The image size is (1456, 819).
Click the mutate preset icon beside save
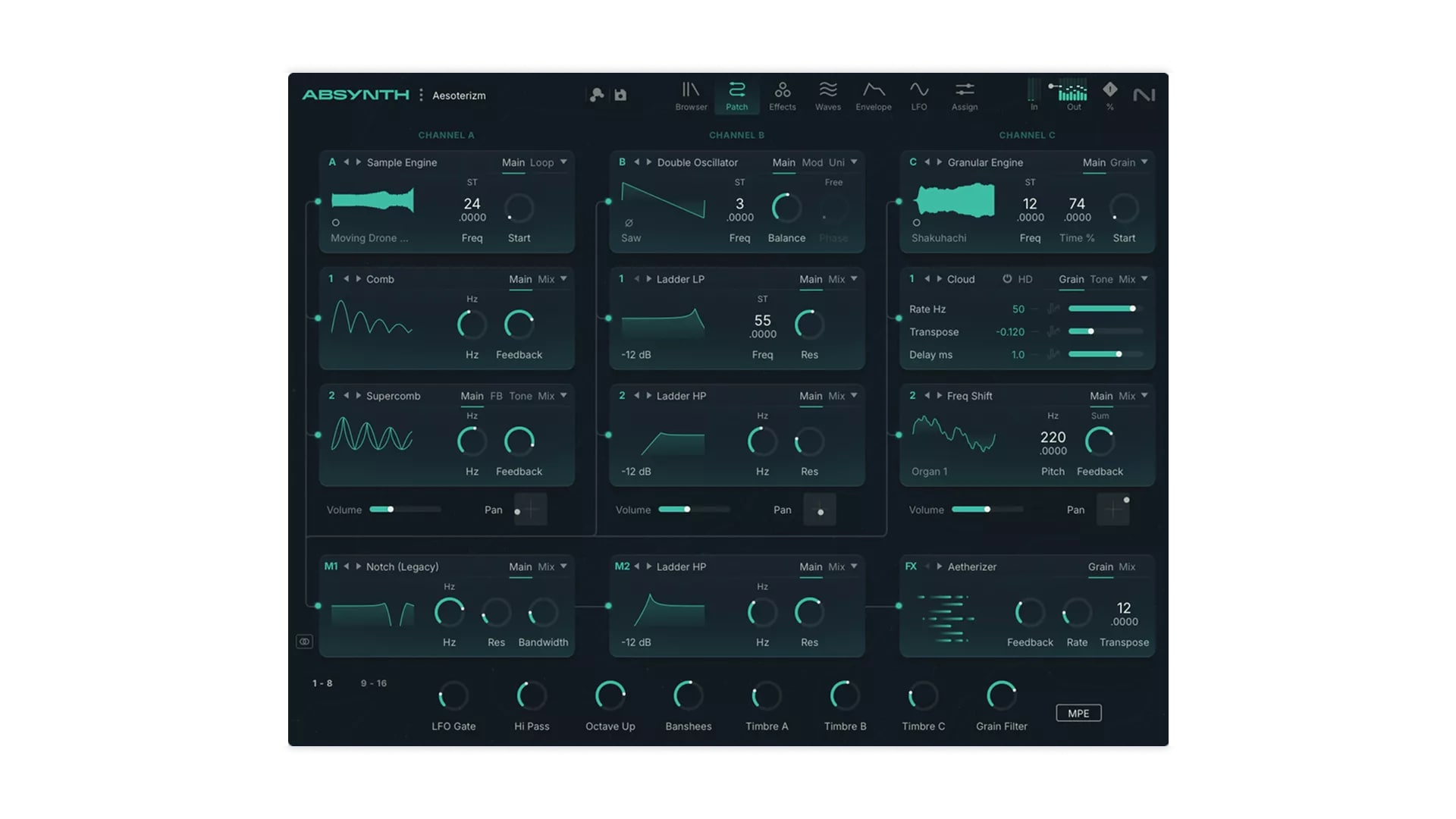597,95
